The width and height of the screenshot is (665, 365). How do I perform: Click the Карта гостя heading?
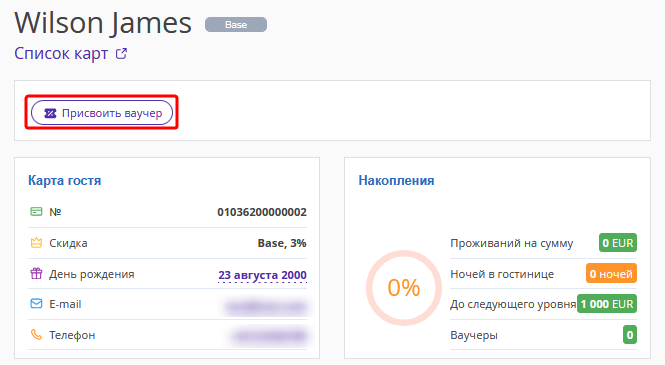[64, 181]
